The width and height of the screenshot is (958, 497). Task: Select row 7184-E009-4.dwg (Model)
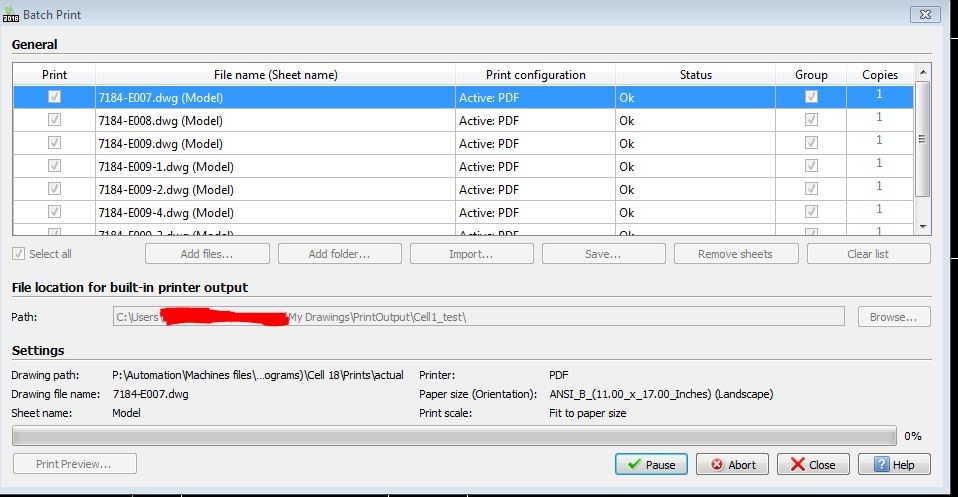click(x=463, y=212)
